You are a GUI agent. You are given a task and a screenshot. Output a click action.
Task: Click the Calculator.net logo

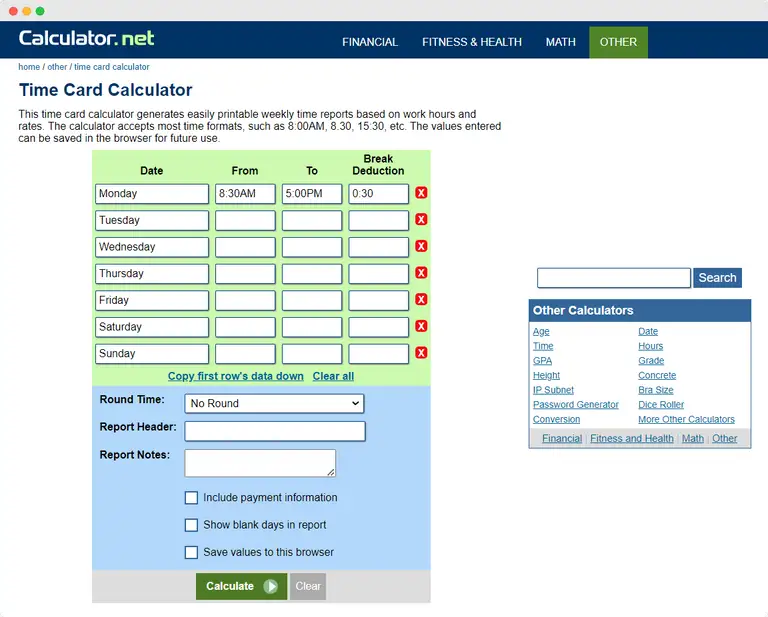(x=87, y=40)
